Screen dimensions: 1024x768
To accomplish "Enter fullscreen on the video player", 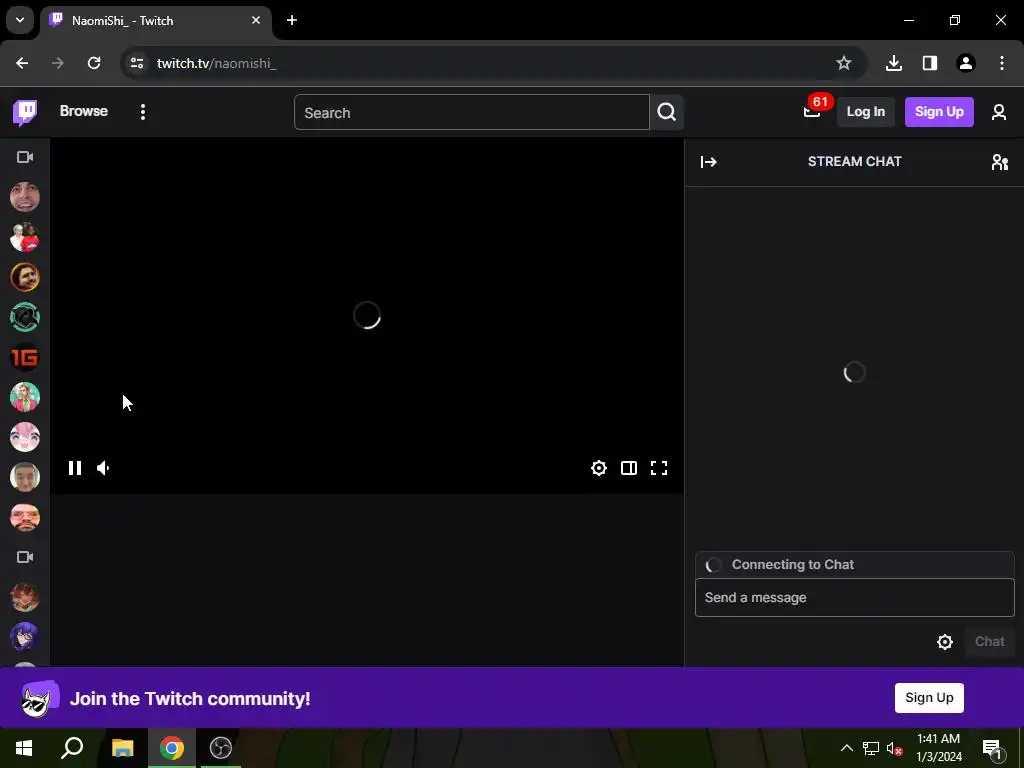I will 659,468.
